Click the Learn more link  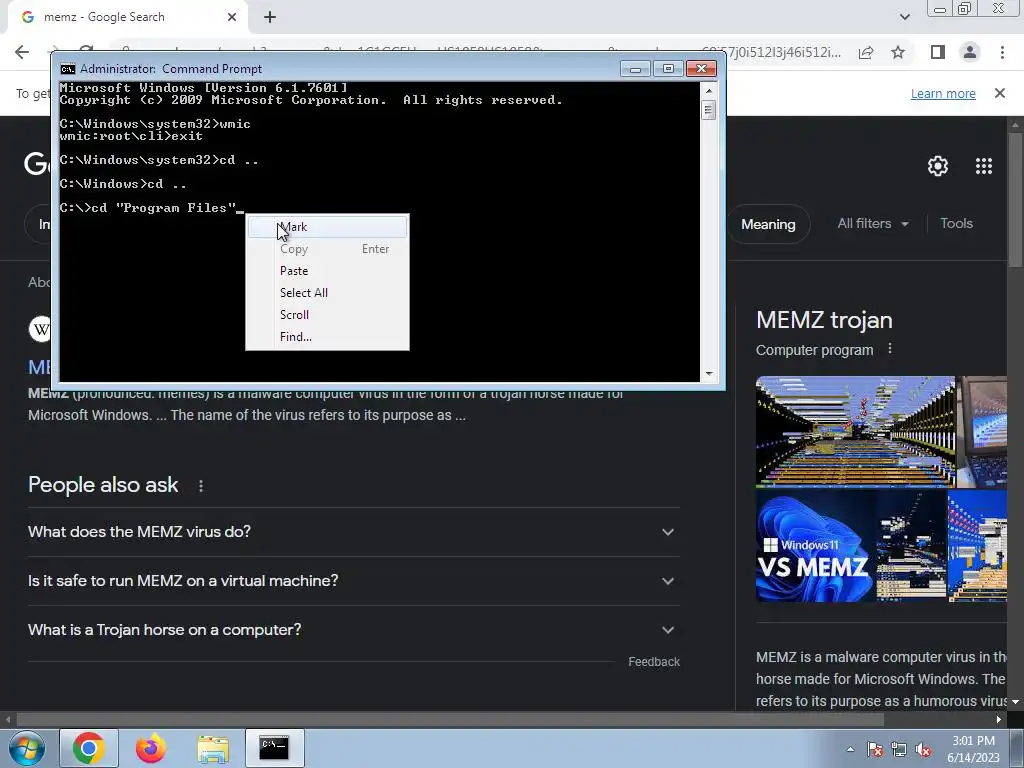pyautogui.click(x=943, y=93)
